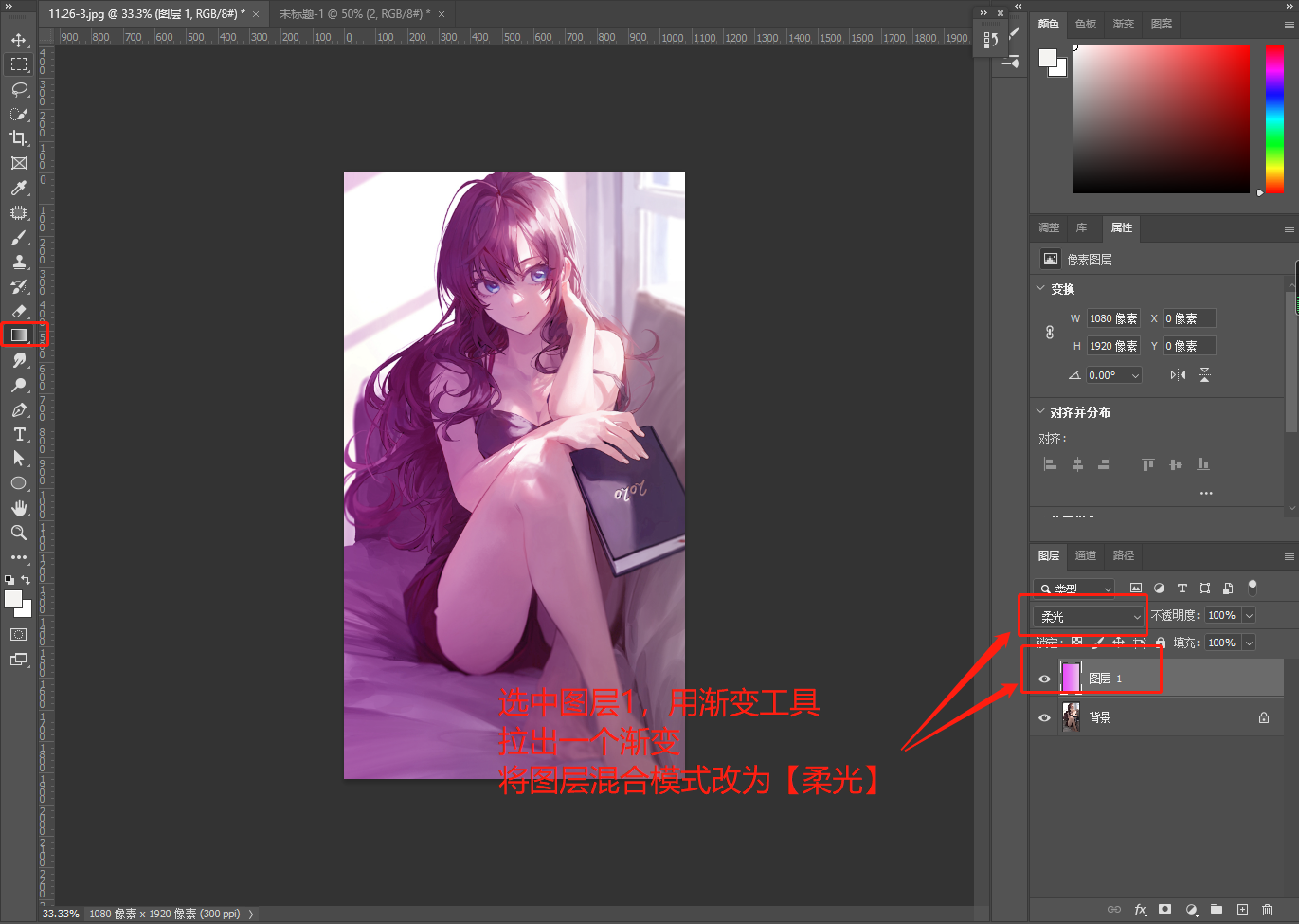Toggle type layer filter in Layers panel
Viewport: 1299px width, 924px height.
pyautogui.click(x=1182, y=589)
